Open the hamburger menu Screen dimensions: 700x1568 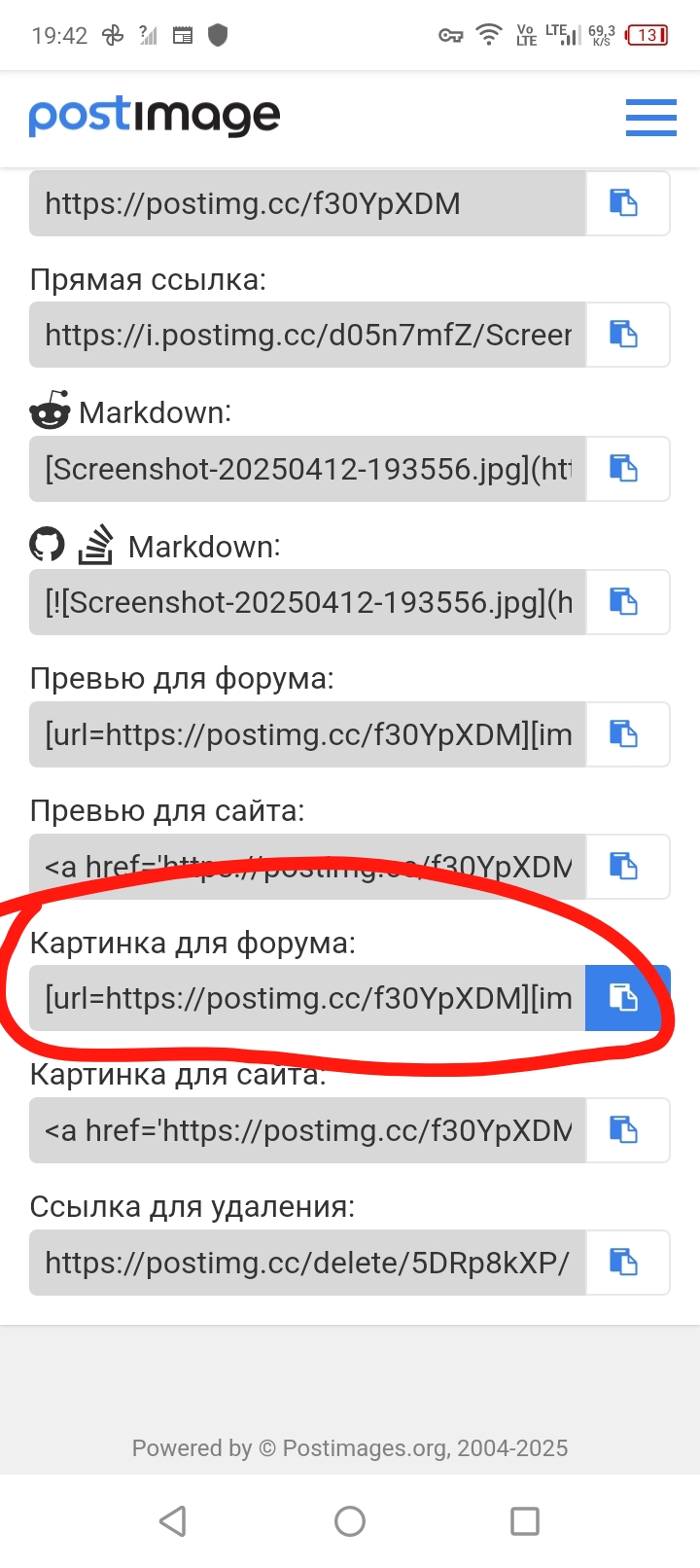tap(650, 118)
